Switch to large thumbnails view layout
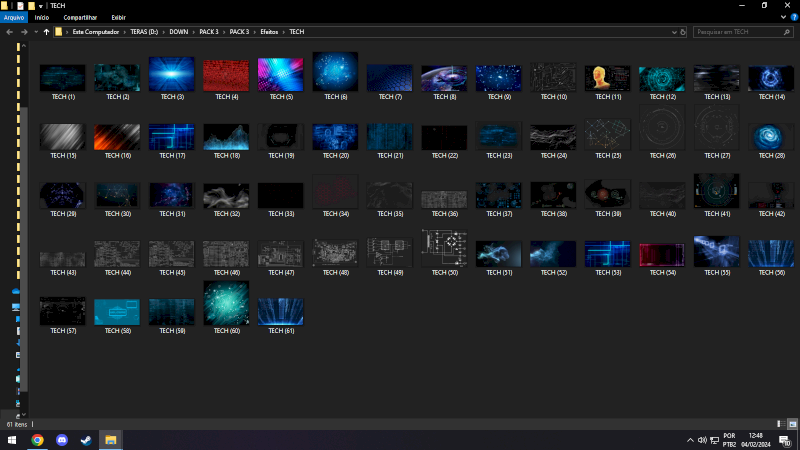This screenshot has width=800, height=450. [x=791, y=424]
